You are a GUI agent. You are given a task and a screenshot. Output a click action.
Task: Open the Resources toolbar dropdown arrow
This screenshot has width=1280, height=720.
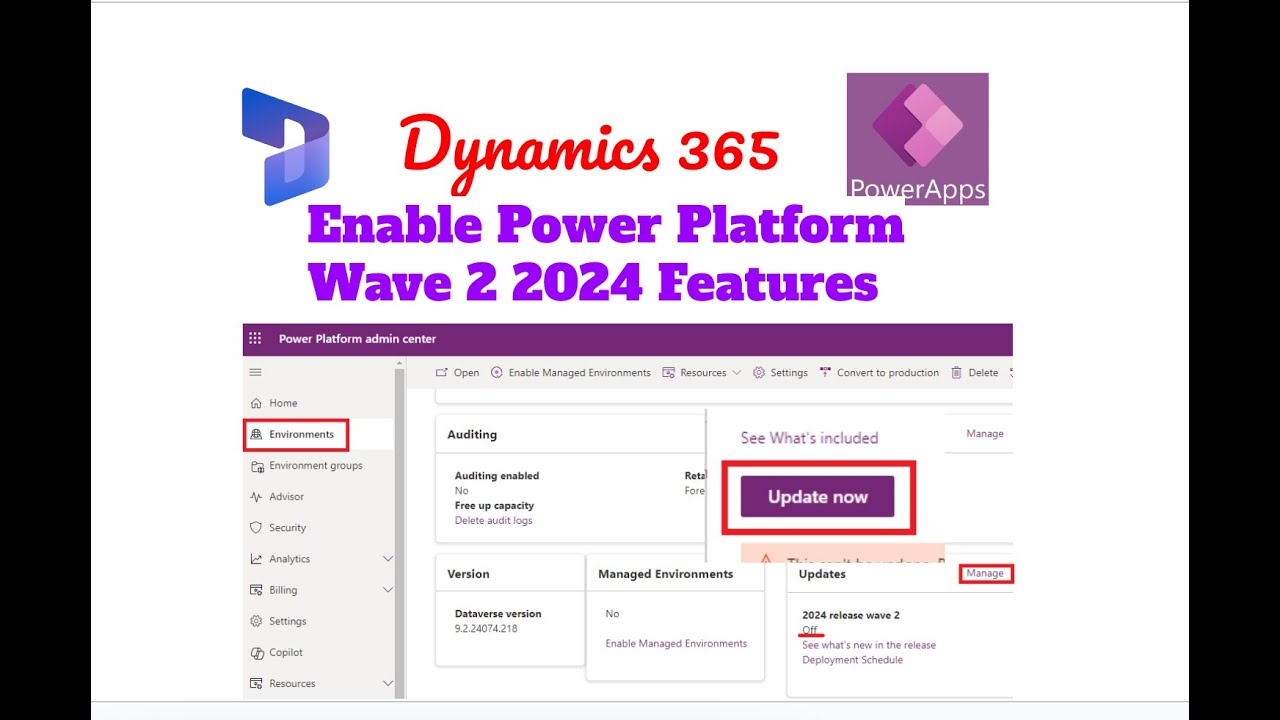point(737,372)
